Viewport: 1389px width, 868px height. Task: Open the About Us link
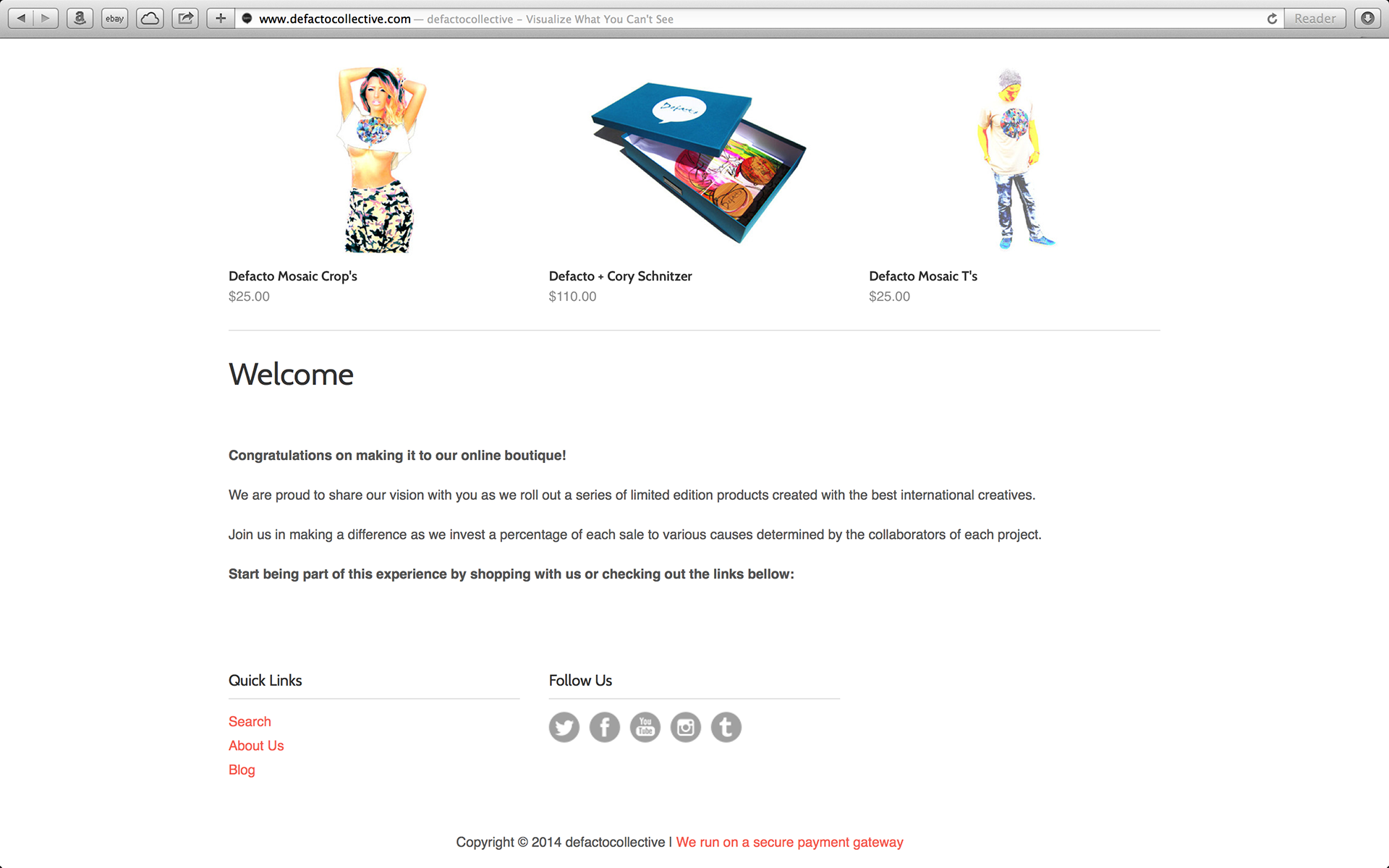click(256, 746)
